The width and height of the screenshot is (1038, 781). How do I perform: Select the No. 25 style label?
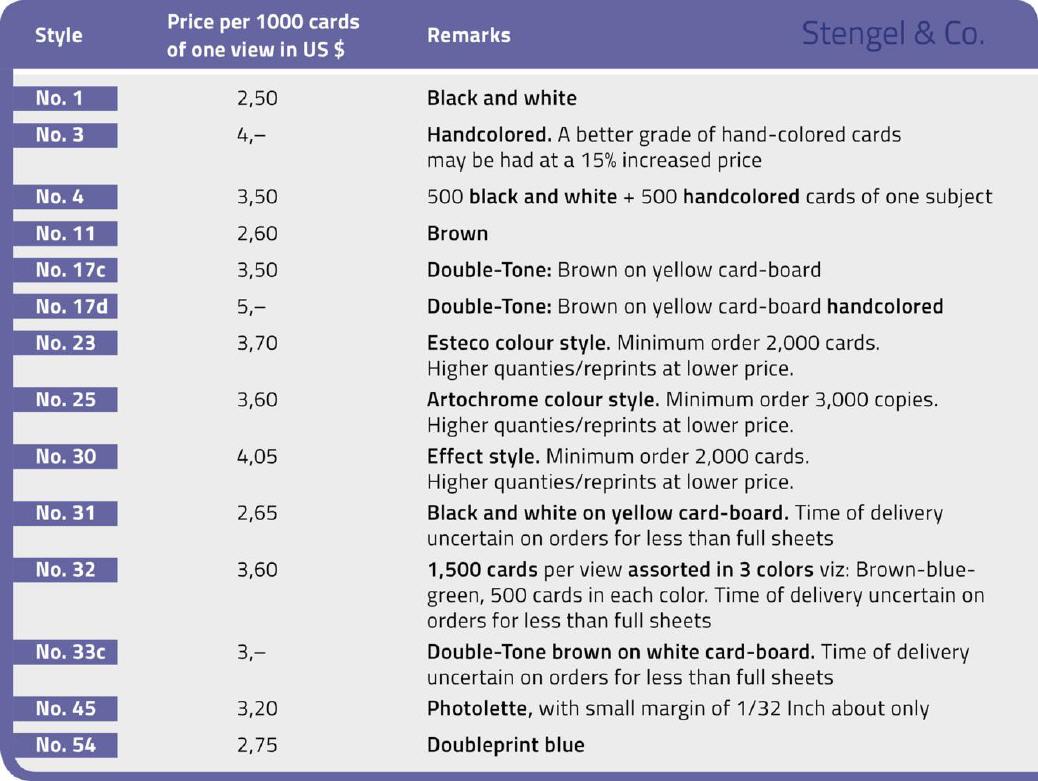65,400
